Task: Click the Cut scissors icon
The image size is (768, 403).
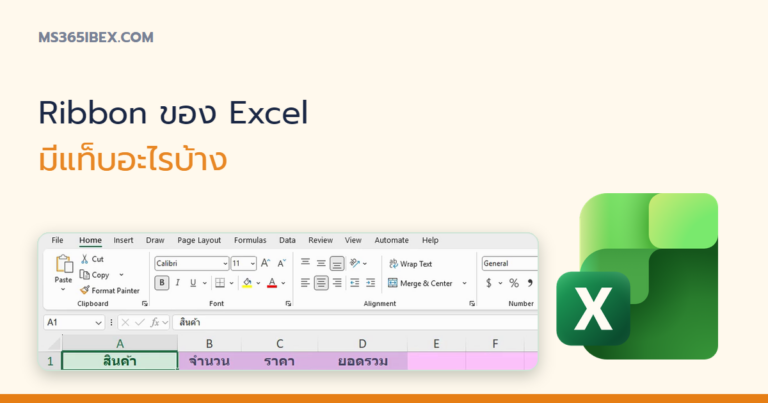Action: pyautogui.click(x=84, y=259)
